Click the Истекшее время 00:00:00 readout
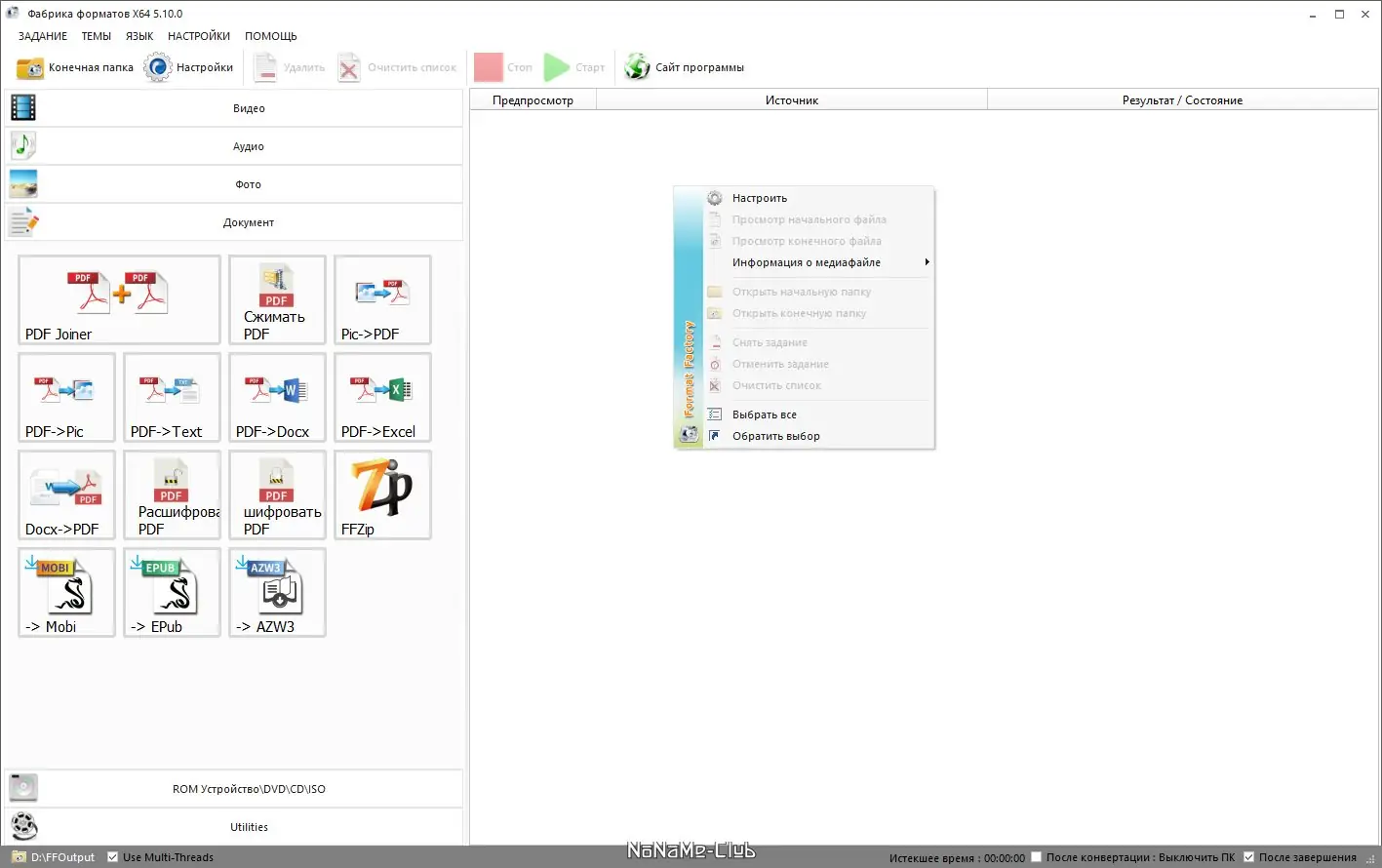1382x868 pixels. (957, 858)
